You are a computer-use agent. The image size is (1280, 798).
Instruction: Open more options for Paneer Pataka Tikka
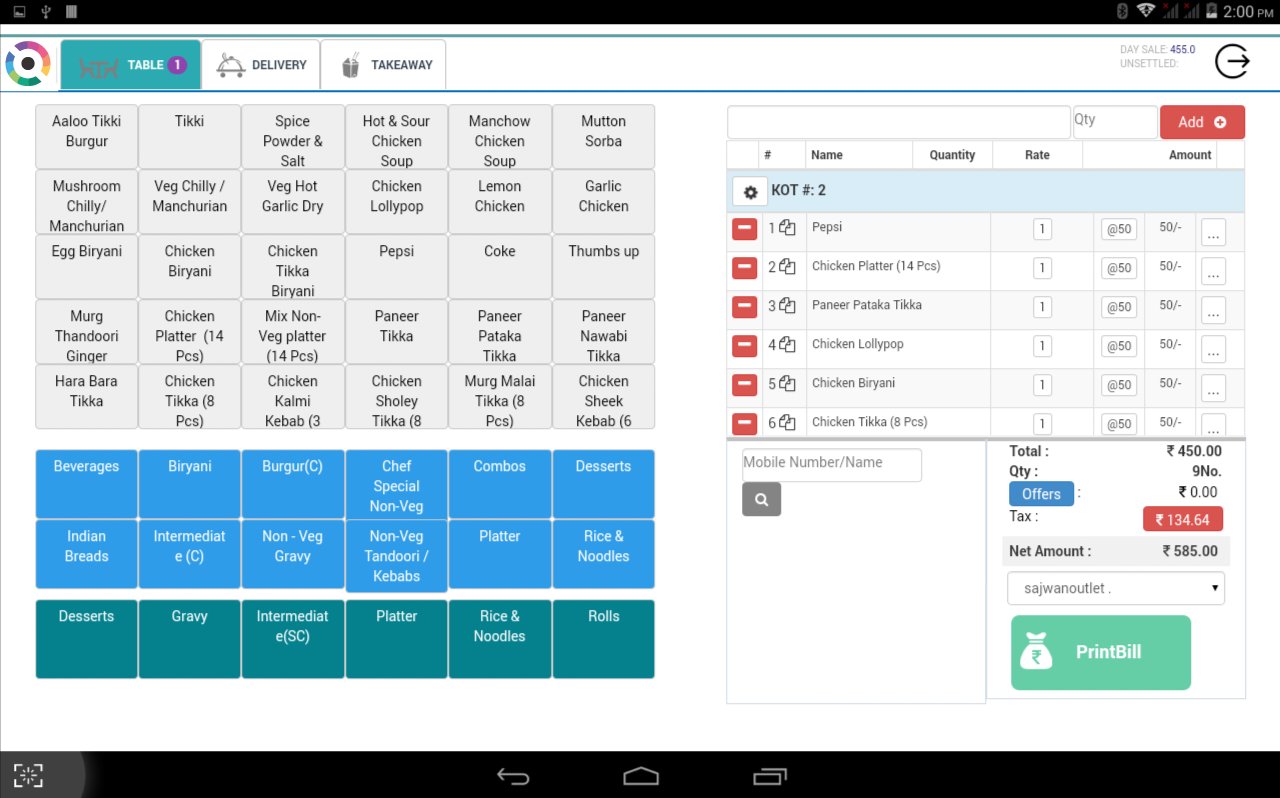[x=1213, y=310]
